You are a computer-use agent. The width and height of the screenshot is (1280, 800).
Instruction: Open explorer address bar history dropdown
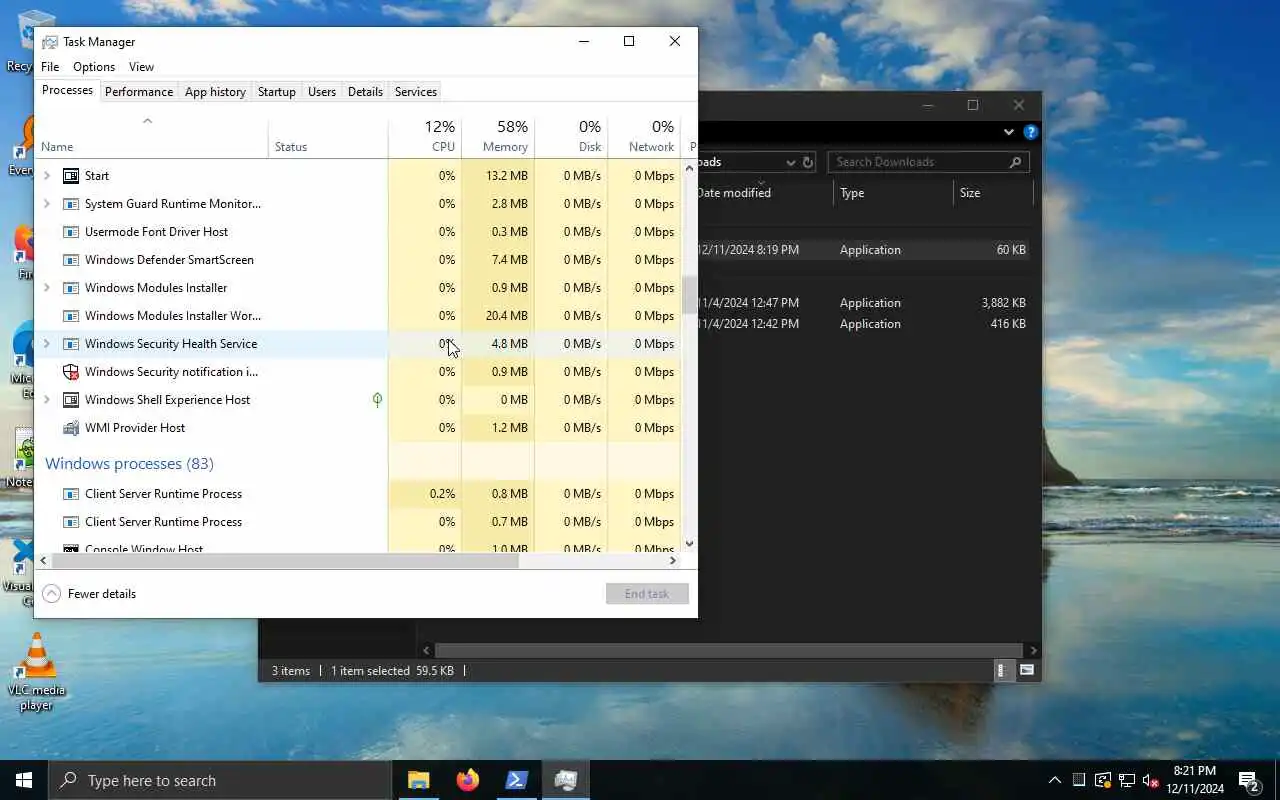coord(790,162)
